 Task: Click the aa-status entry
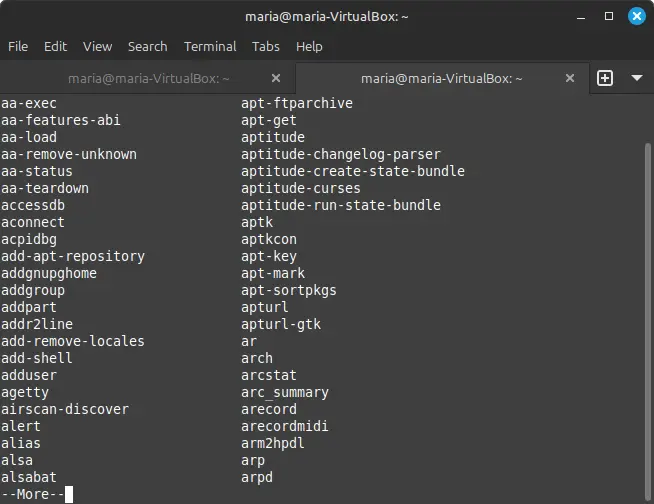pyautogui.click(x=37, y=171)
